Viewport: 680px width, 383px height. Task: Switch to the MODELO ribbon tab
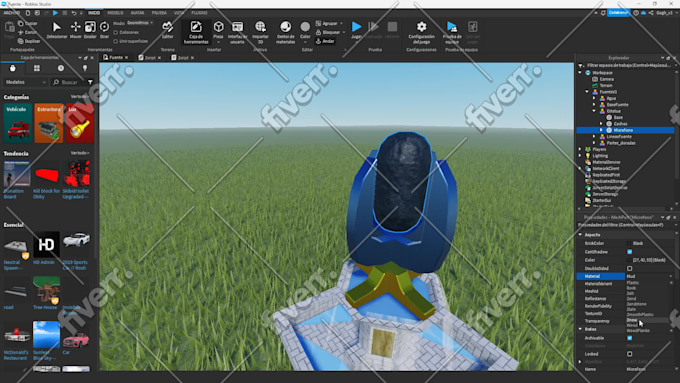[115, 13]
